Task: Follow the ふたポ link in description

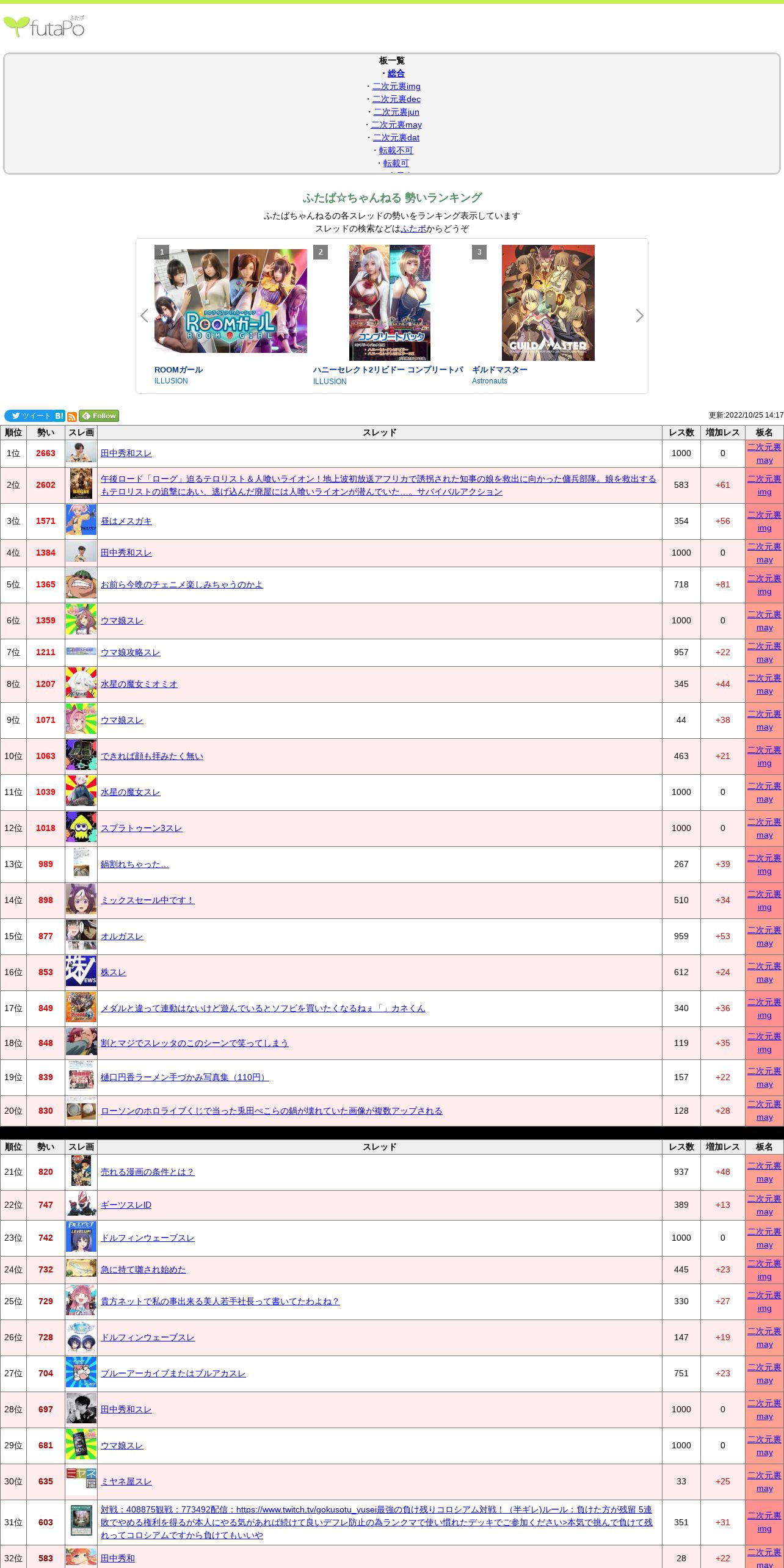Action: pyautogui.click(x=413, y=228)
